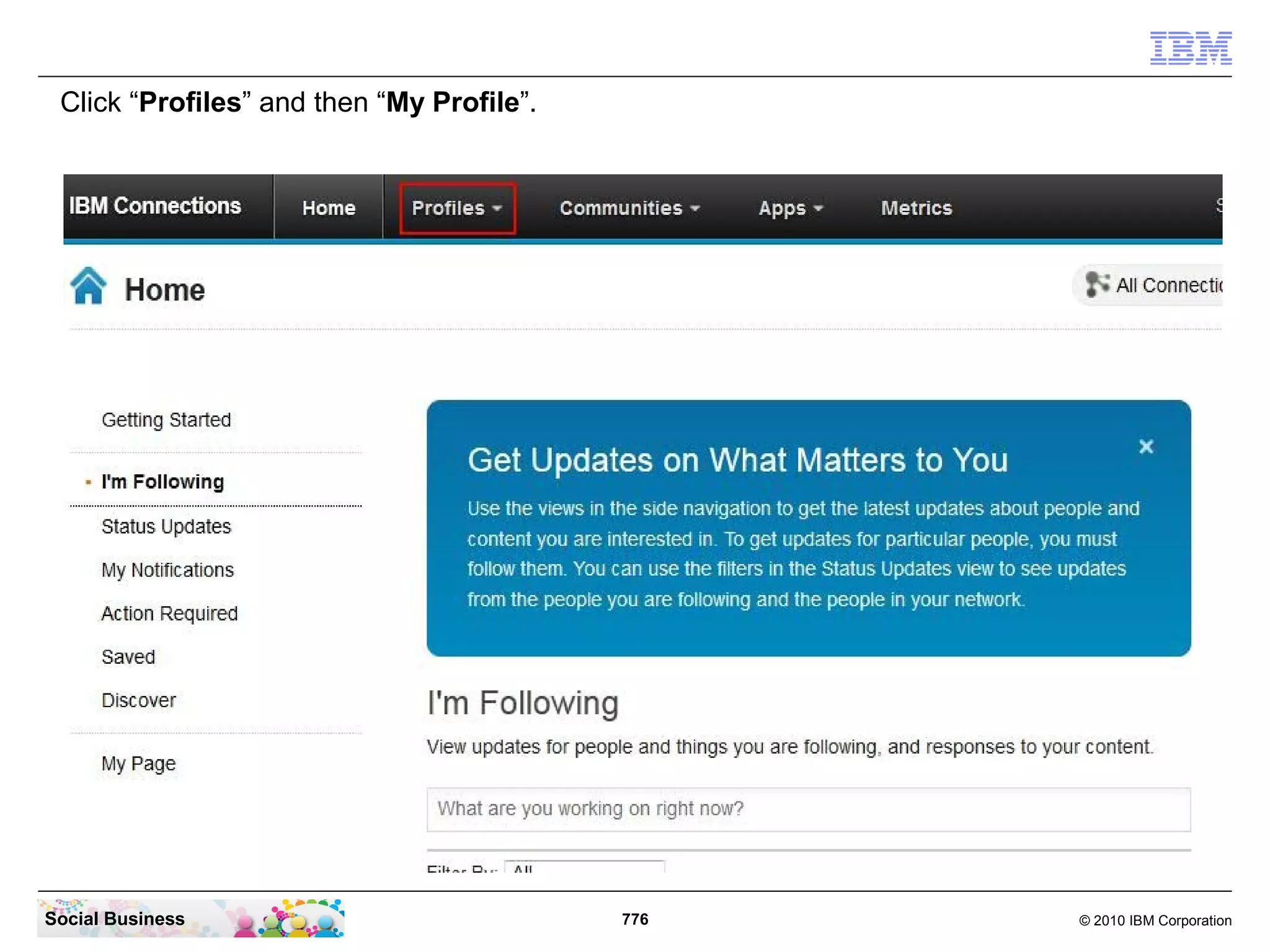This screenshot has width=1270, height=952.
Task: Click the Social Business footer banner
Action: (x=191, y=919)
